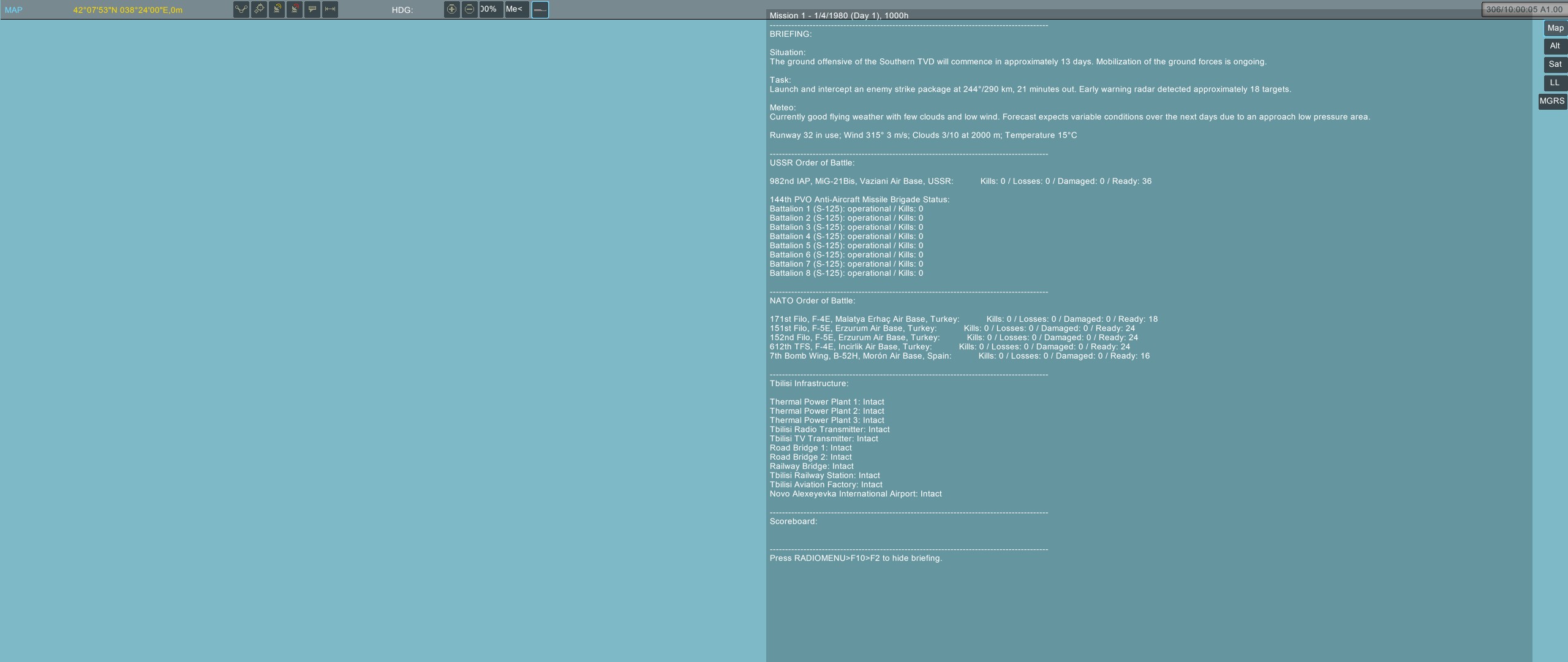Zoom out with the minus icon
The height and width of the screenshot is (662, 1568).
point(470,9)
